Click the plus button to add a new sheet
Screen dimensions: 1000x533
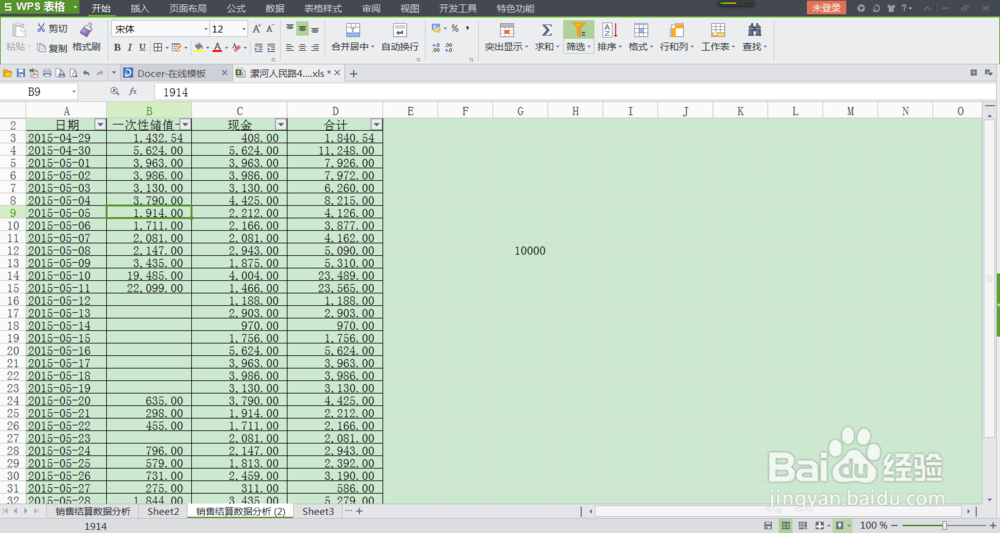[359, 511]
